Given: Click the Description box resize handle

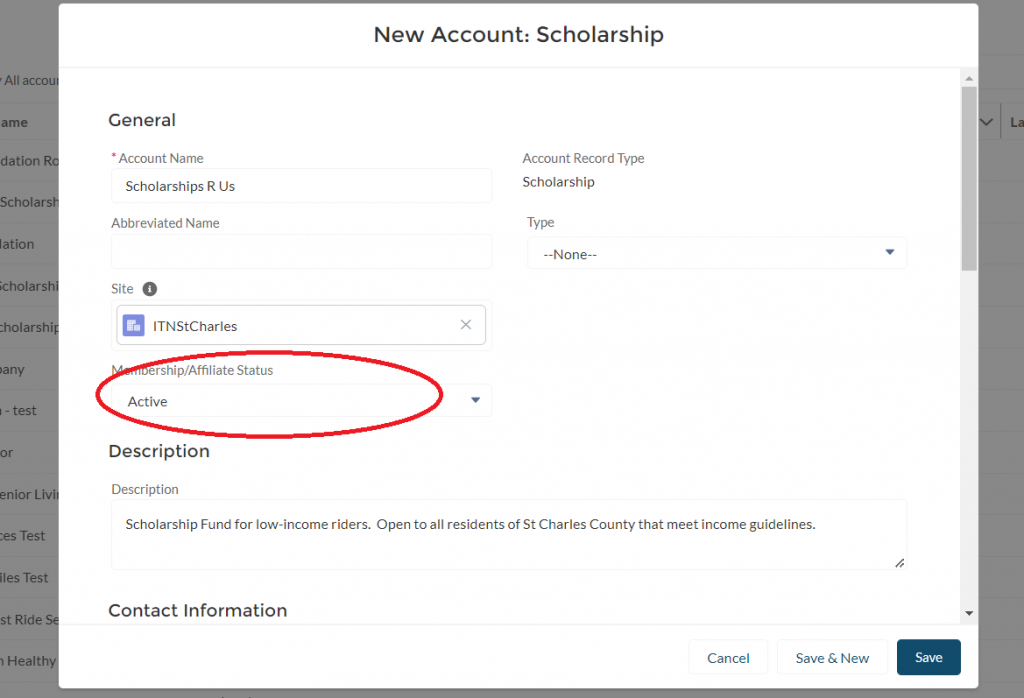Looking at the screenshot, I should tap(899, 563).
